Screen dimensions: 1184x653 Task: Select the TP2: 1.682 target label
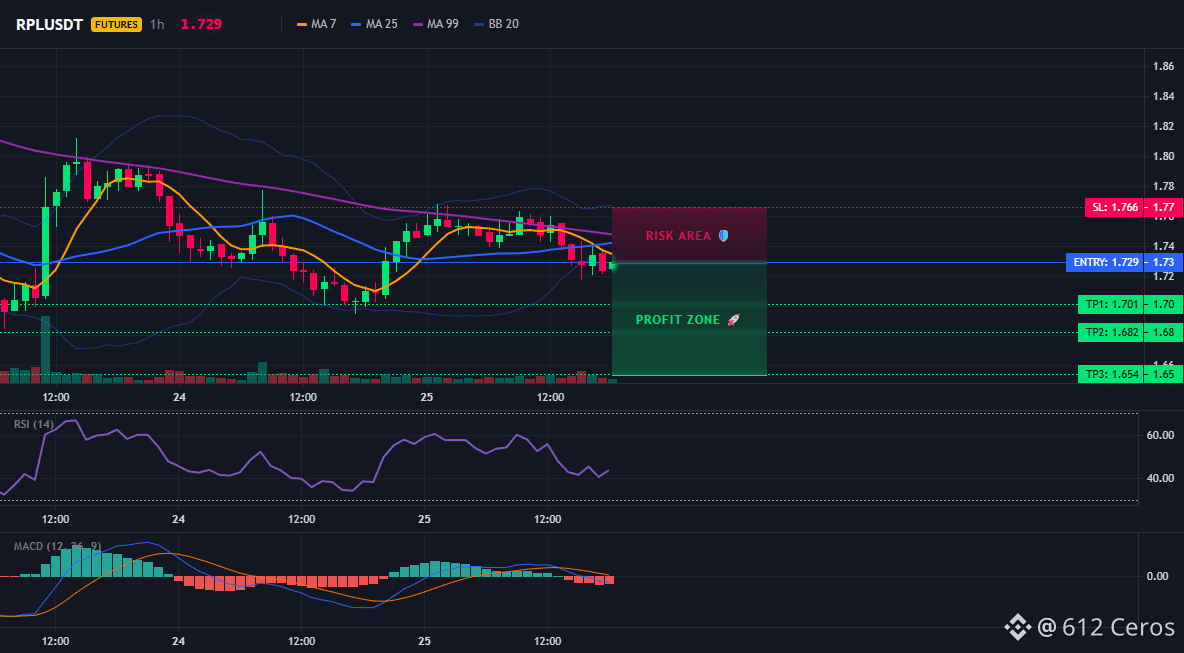click(x=1111, y=332)
